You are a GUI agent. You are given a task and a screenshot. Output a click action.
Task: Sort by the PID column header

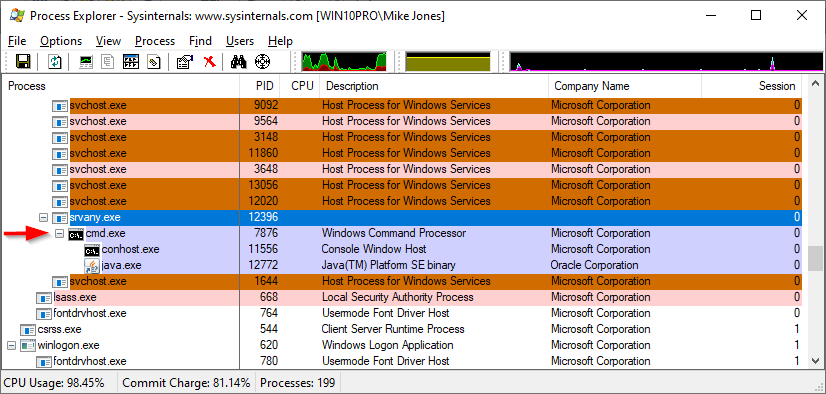[259, 86]
